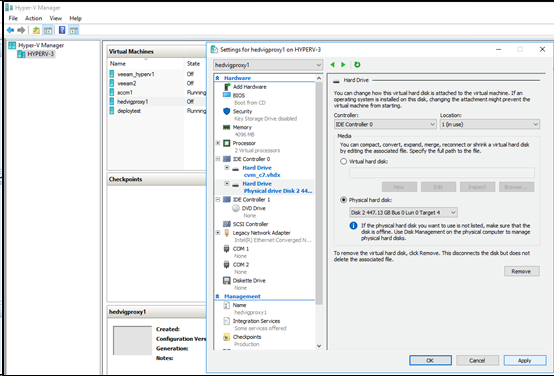Image resolution: width=554 pixels, height=376 pixels.
Task: Open the View menu
Action: click(x=55, y=18)
